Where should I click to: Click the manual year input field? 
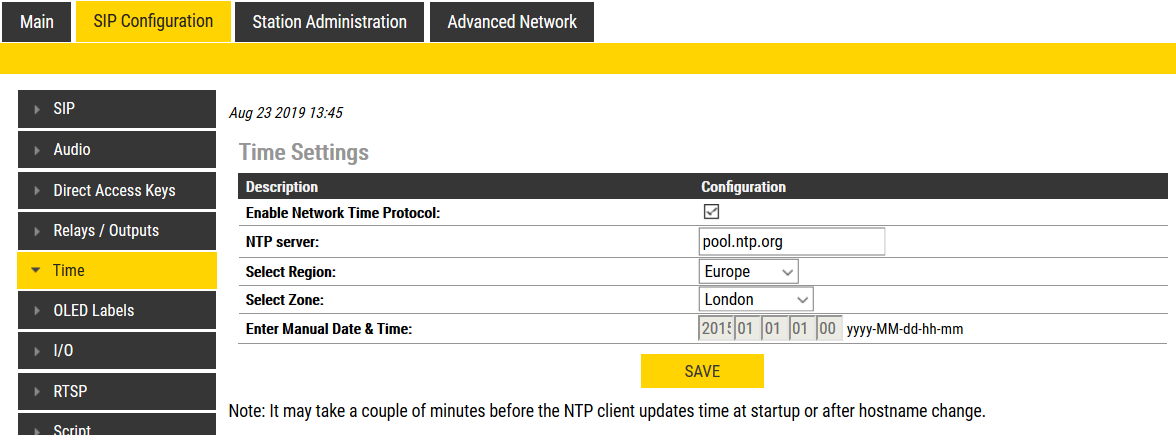pos(716,328)
